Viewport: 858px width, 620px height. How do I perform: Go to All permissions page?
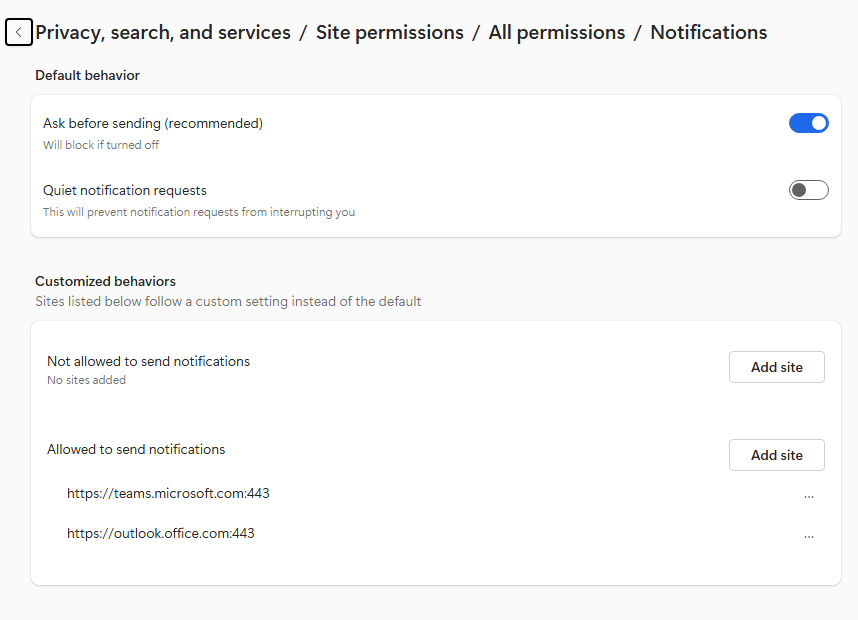[x=556, y=32]
